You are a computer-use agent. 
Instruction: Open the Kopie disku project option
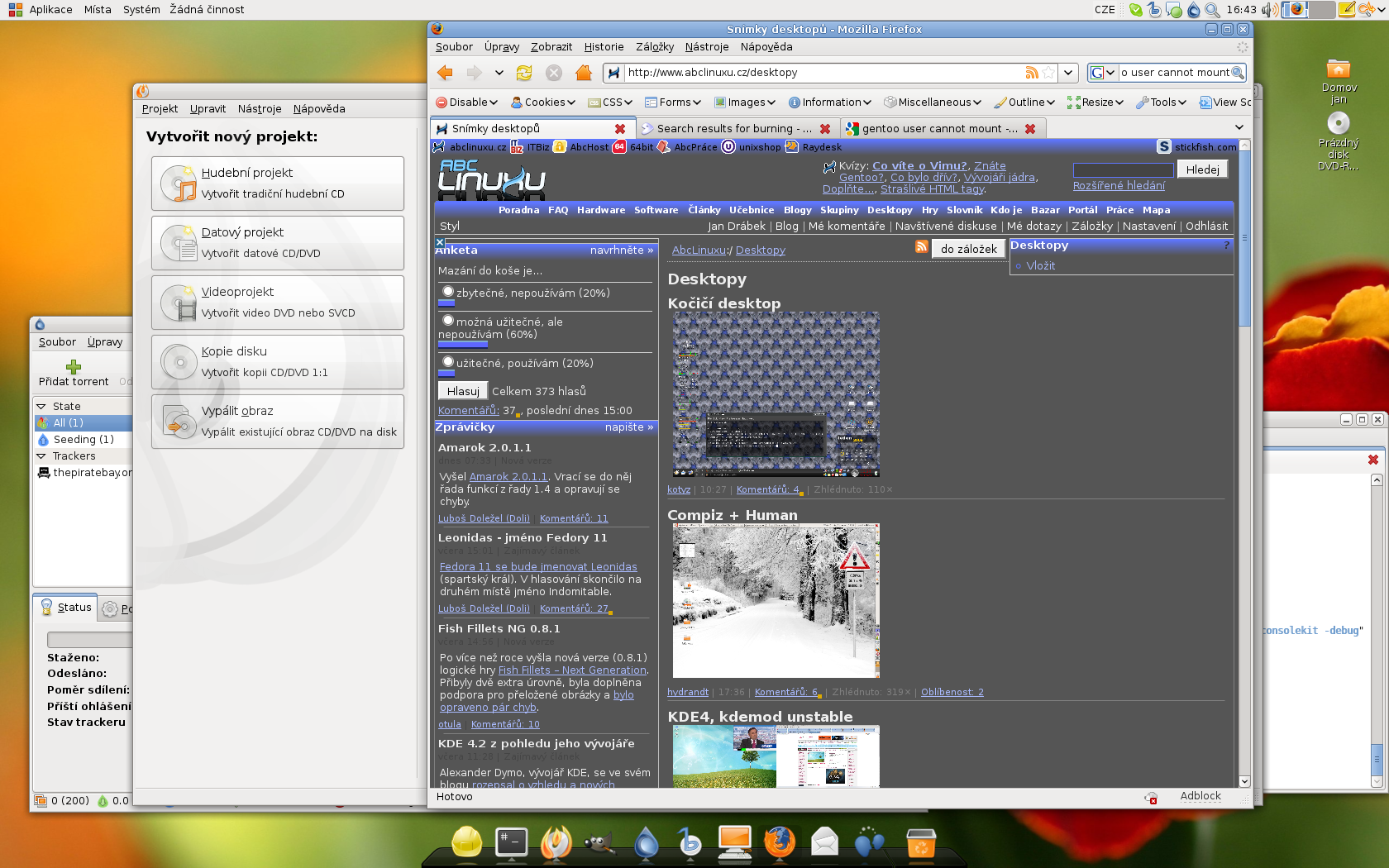point(278,362)
